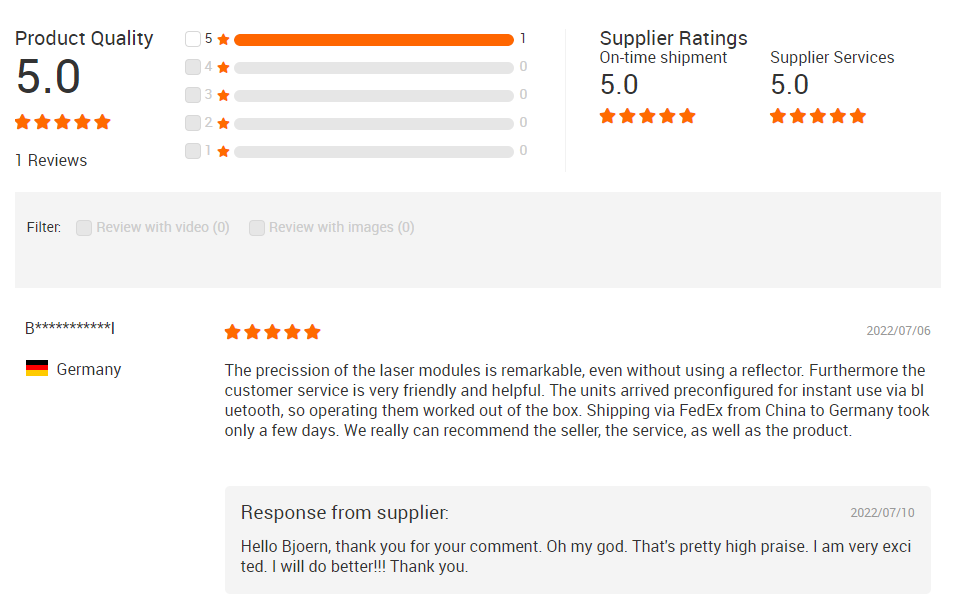Viewport: 956px width, 612px height.
Task: Check the 3-star rating filter checkbox
Action: [193, 95]
